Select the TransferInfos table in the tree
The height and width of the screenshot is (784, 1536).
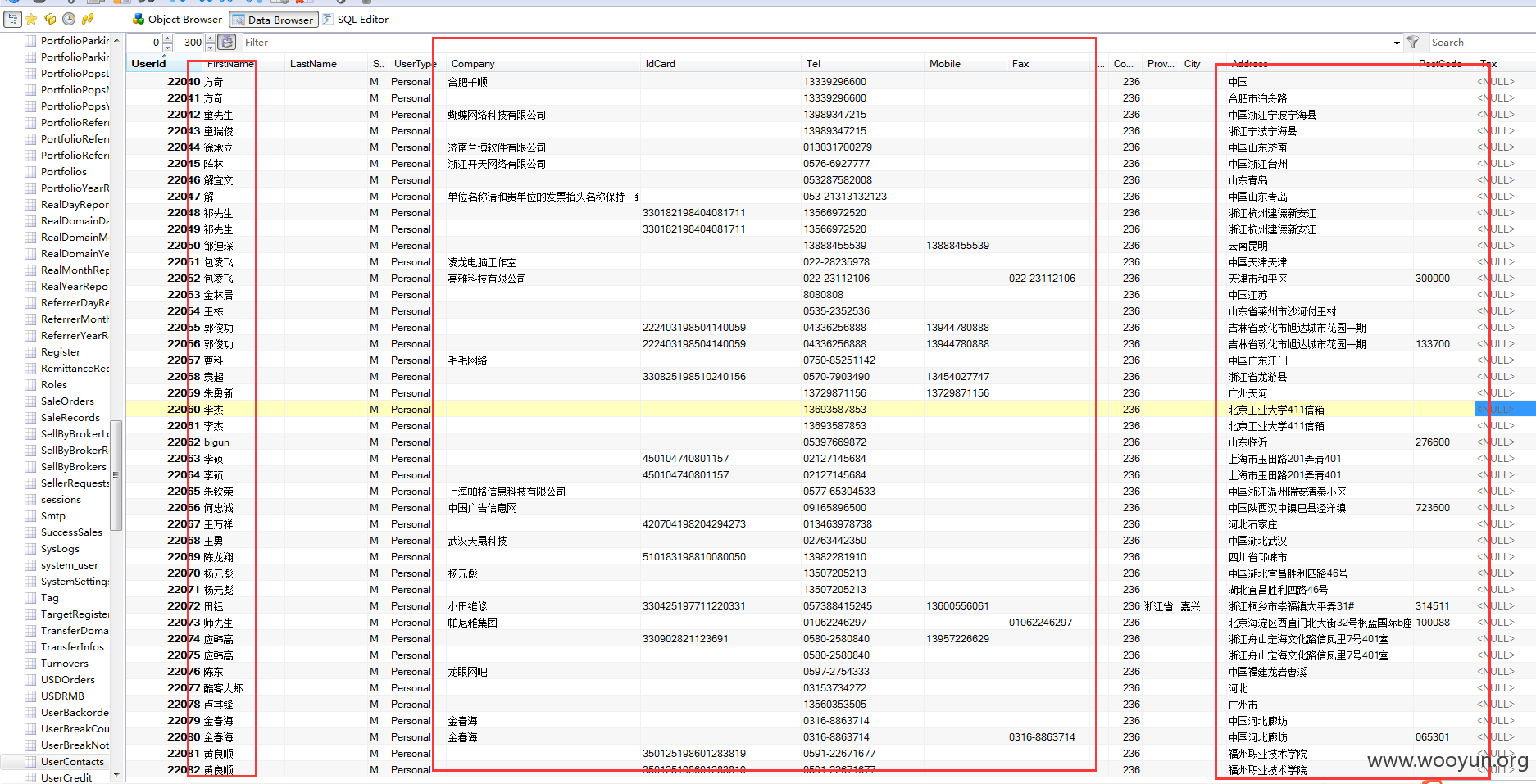tap(72, 647)
